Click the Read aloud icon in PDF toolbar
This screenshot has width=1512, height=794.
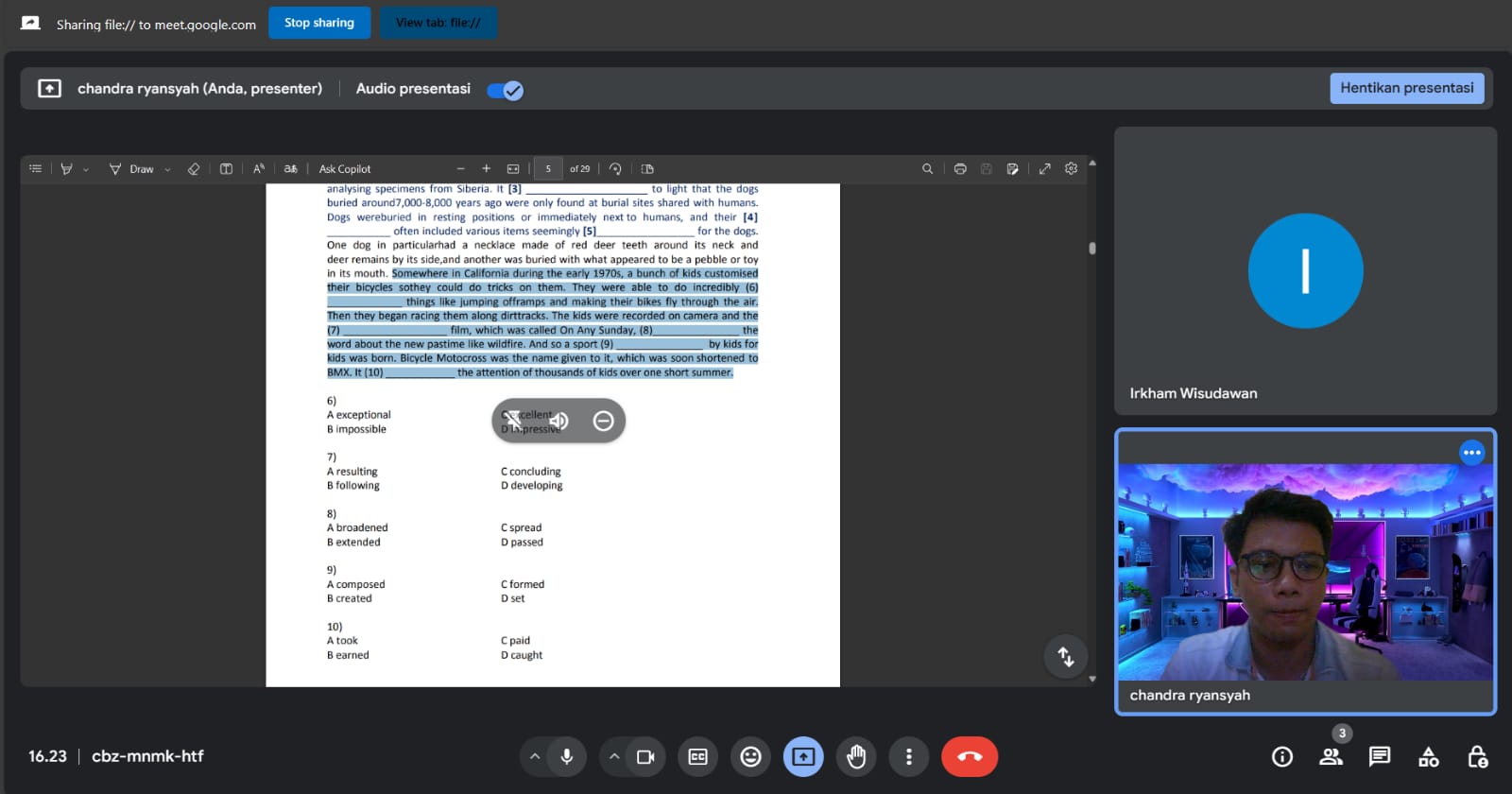259,168
